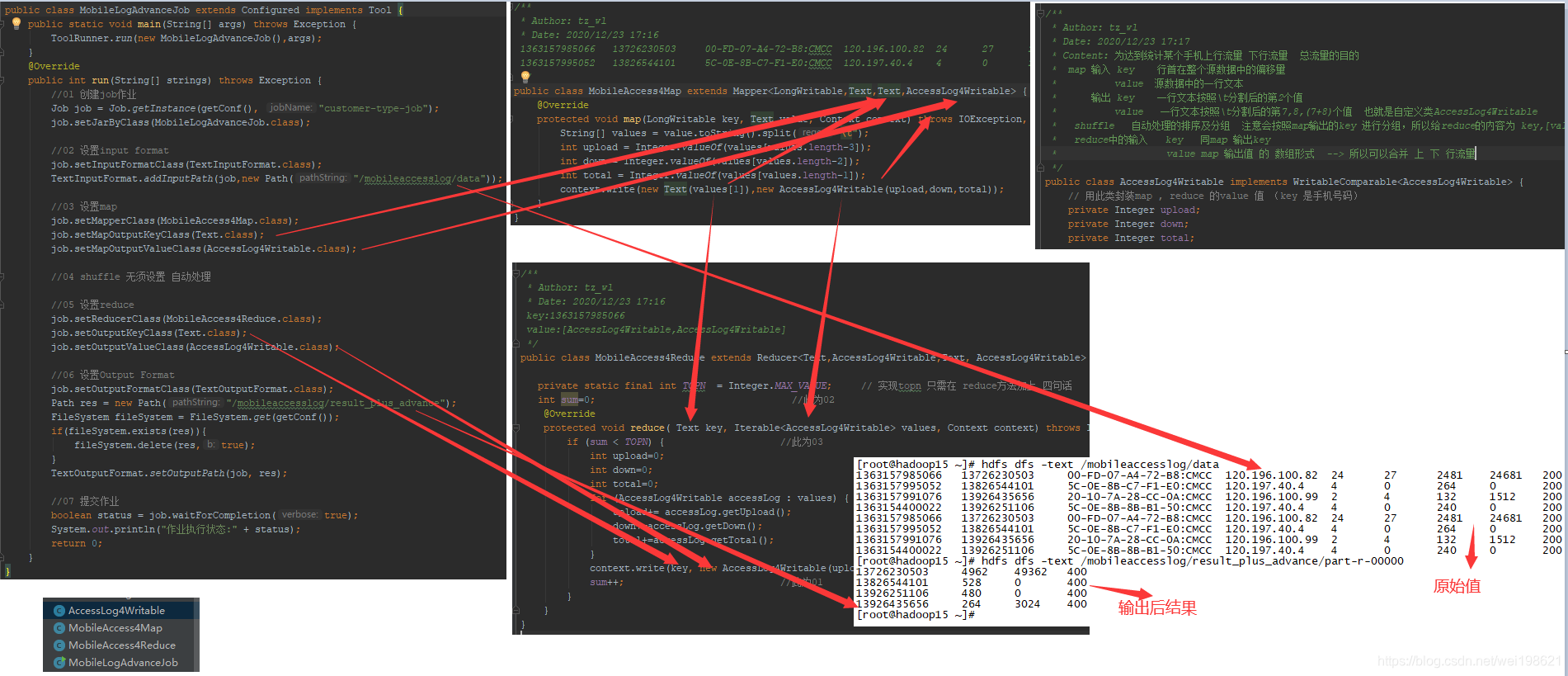Viewport: 1568px width, 676px height.
Task: Click the @Override annotation above run method
Action: pos(54,67)
